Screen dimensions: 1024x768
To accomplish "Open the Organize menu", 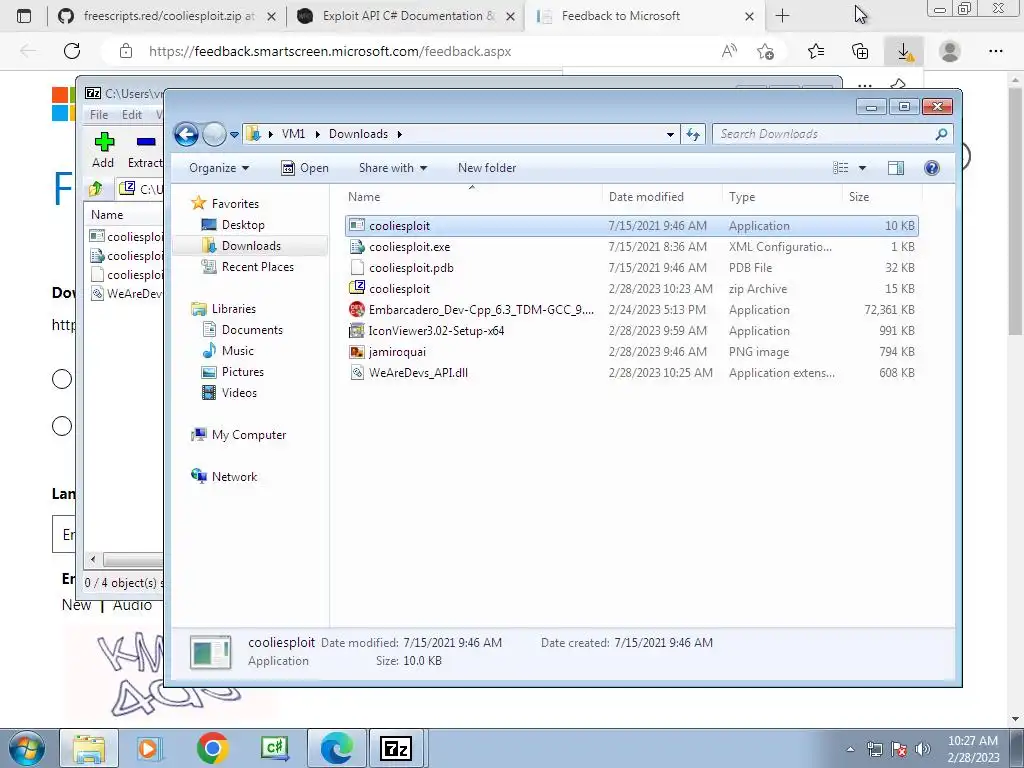I will tap(219, 168).
